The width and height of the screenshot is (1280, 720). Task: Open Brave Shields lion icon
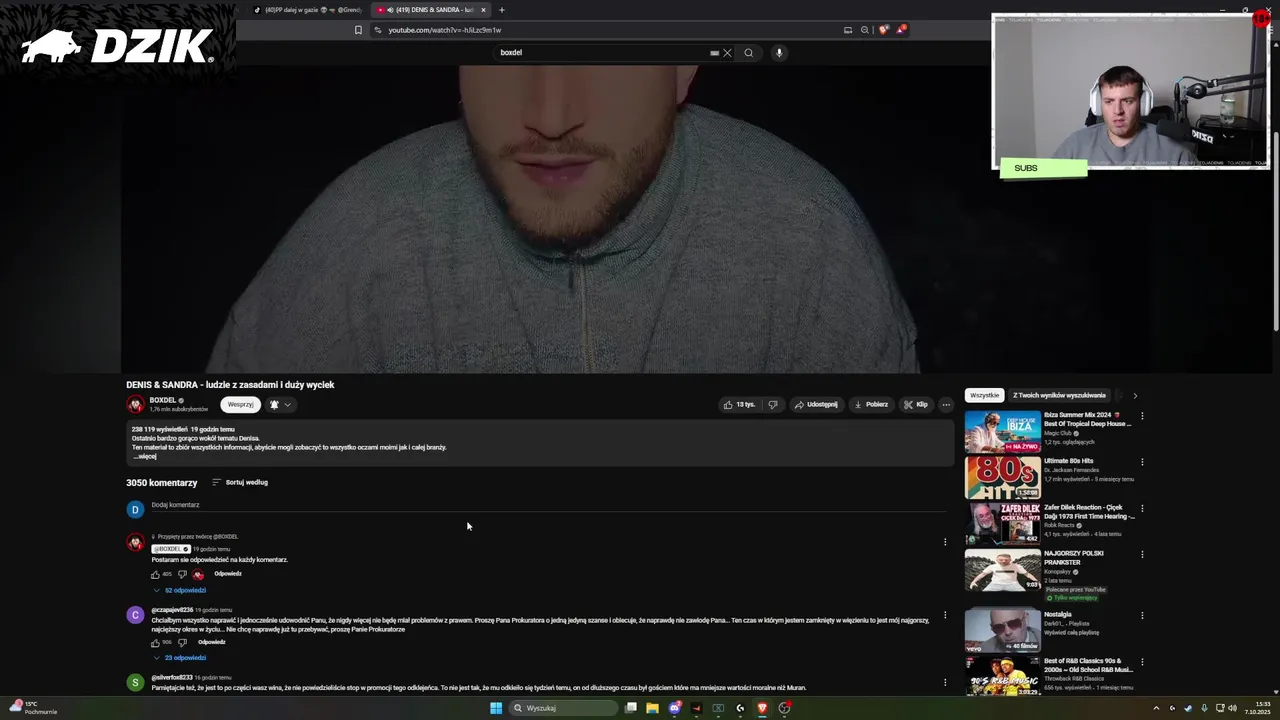[x=883, y=30]
